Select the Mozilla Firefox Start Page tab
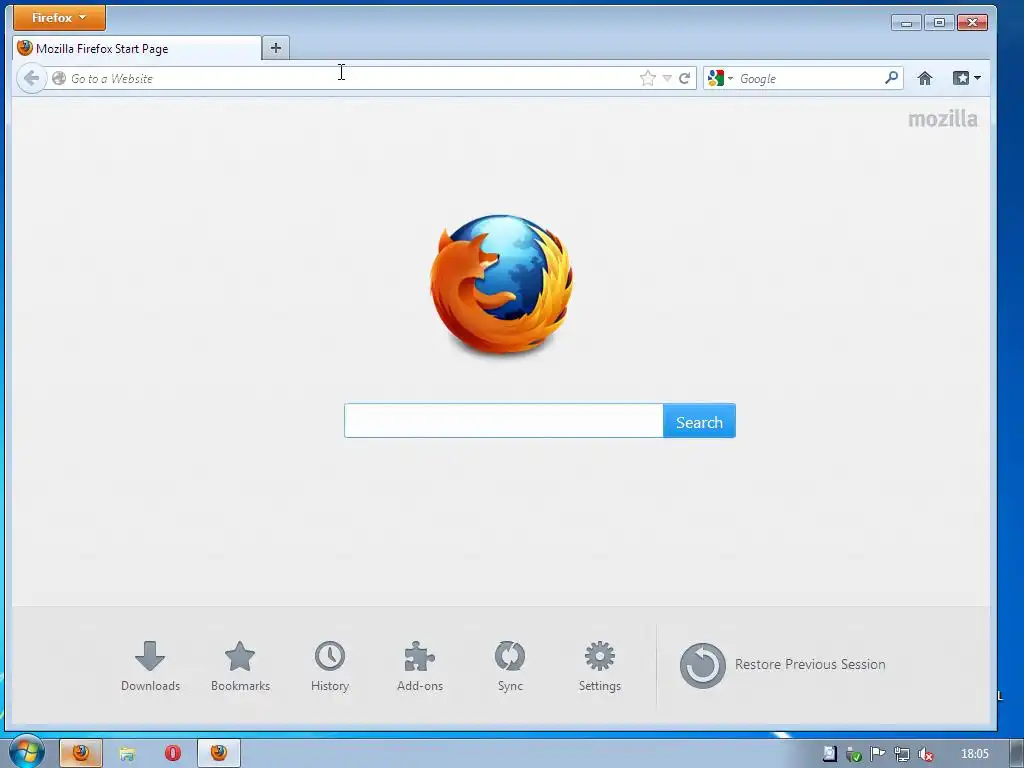 pyautogui.click(x=137, y=48)
